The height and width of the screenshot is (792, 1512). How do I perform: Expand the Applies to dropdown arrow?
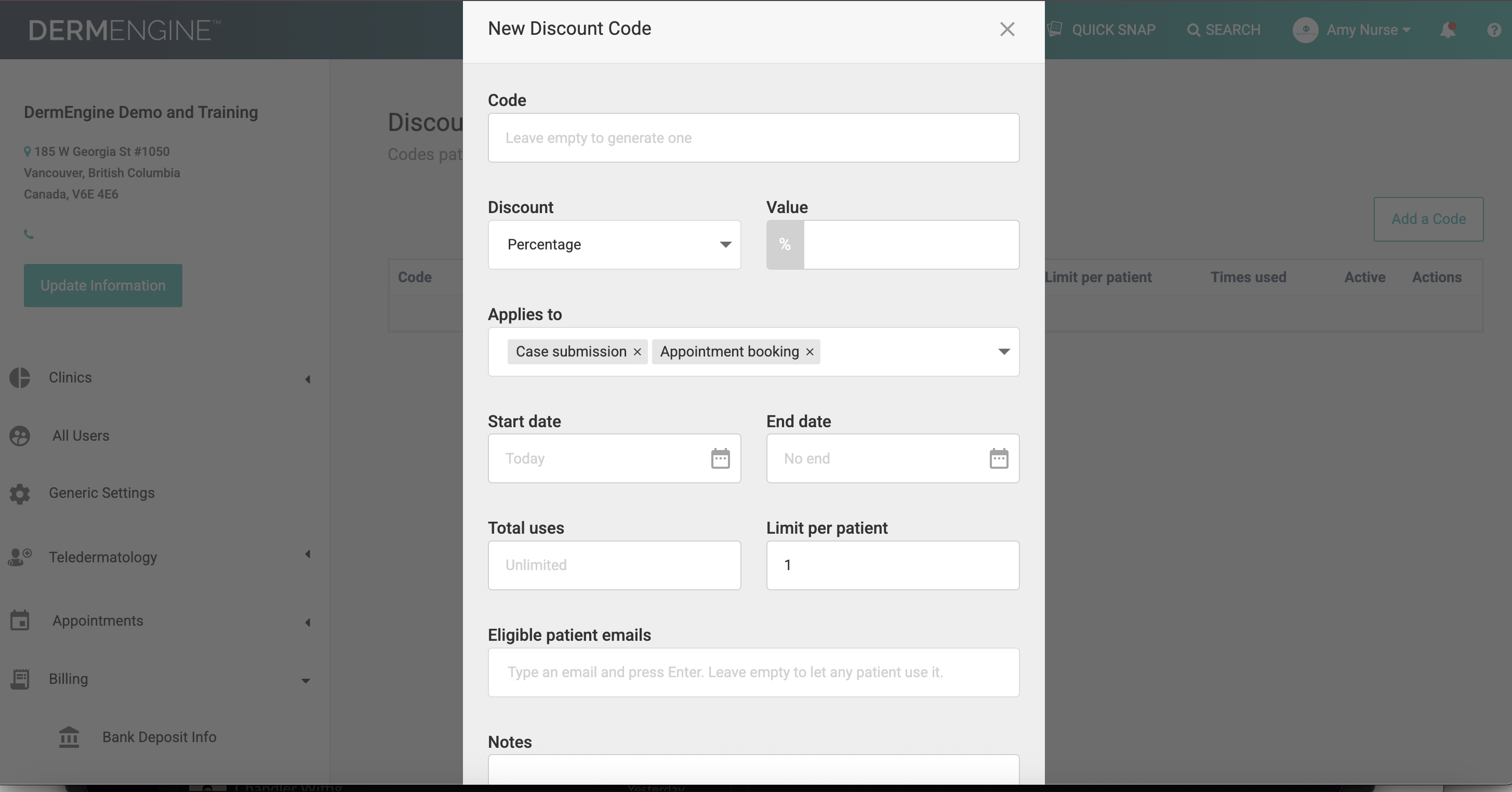[1004, 352]
